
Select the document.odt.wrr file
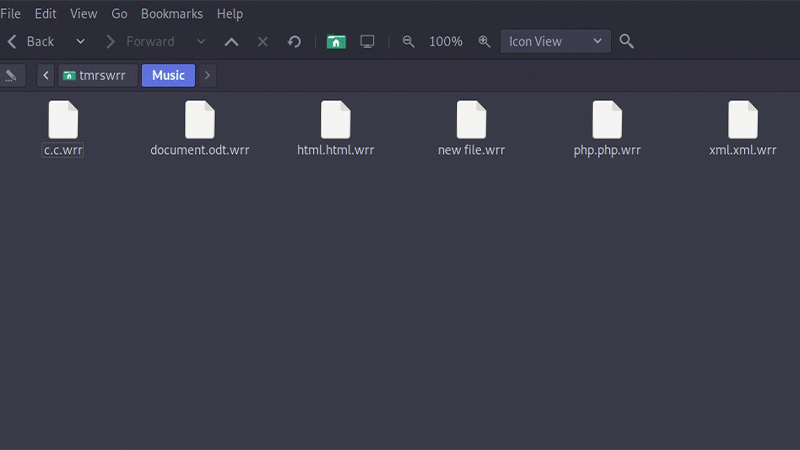[200, 128]
